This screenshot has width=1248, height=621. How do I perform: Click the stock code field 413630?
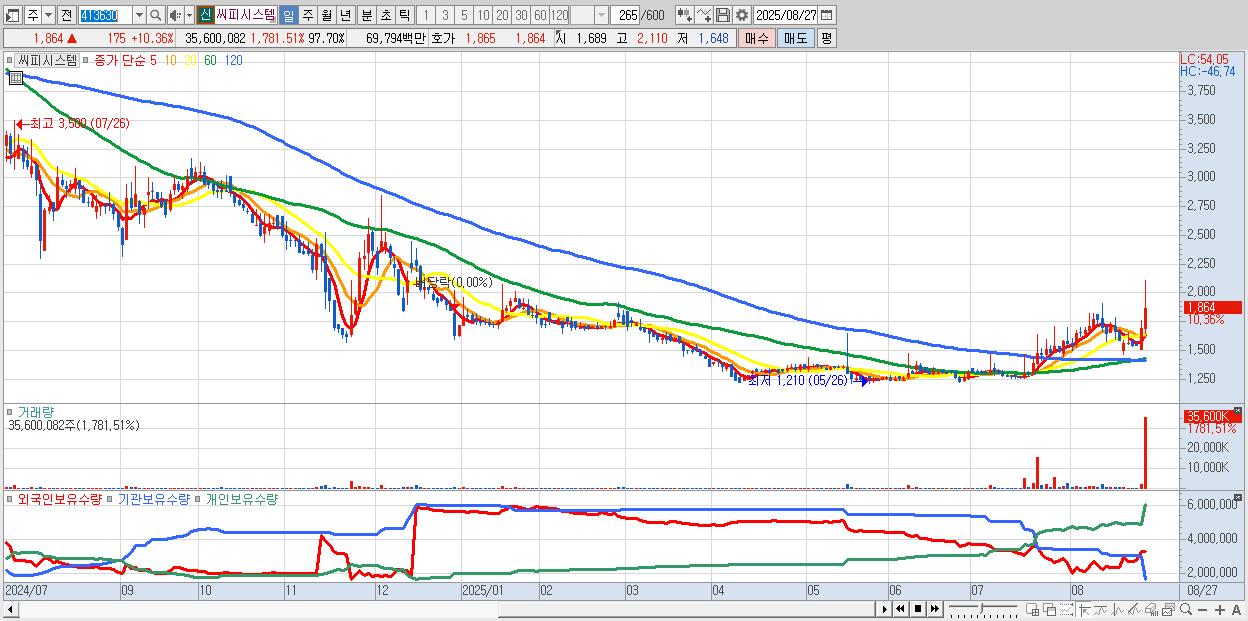(x=104, y=15)
